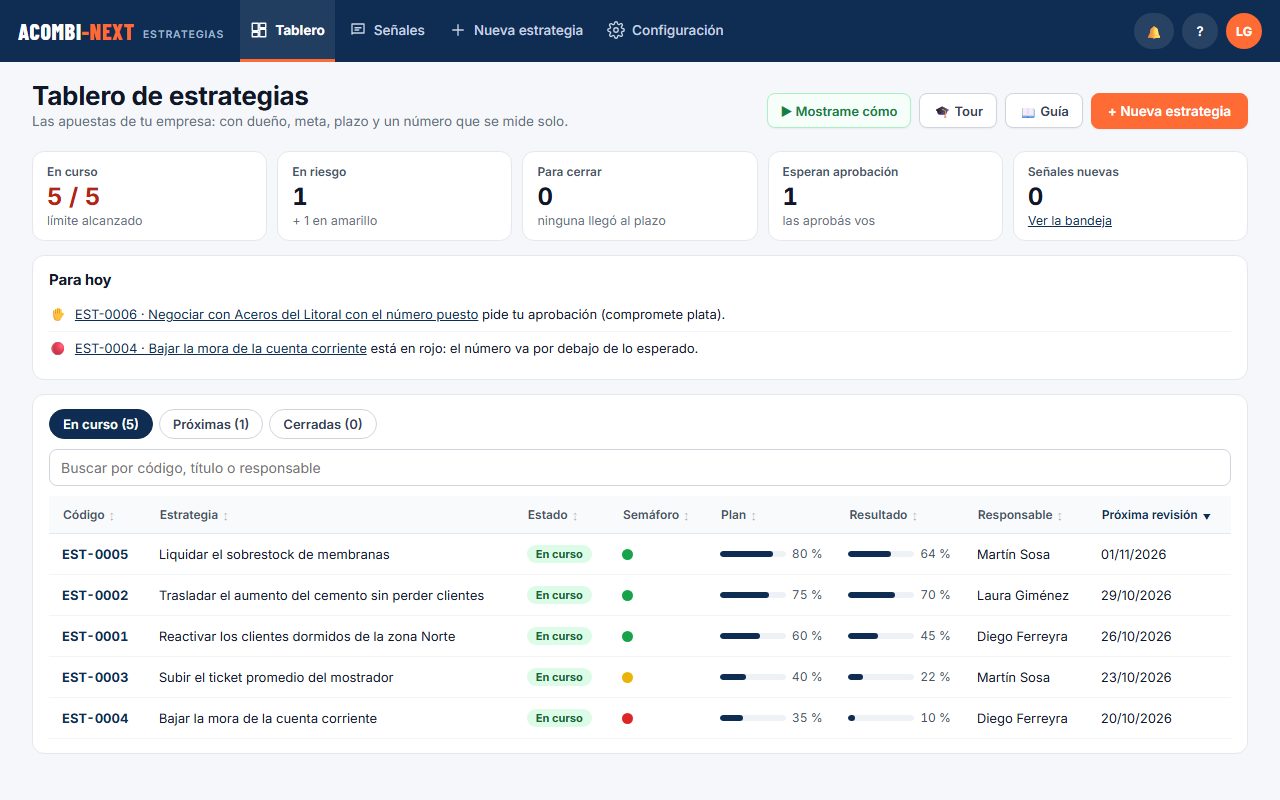Toggle Próxima revisión sort order
The height and width of the screenshot is (800, 1280).
pyautogui.click(x=1156, y=515)
